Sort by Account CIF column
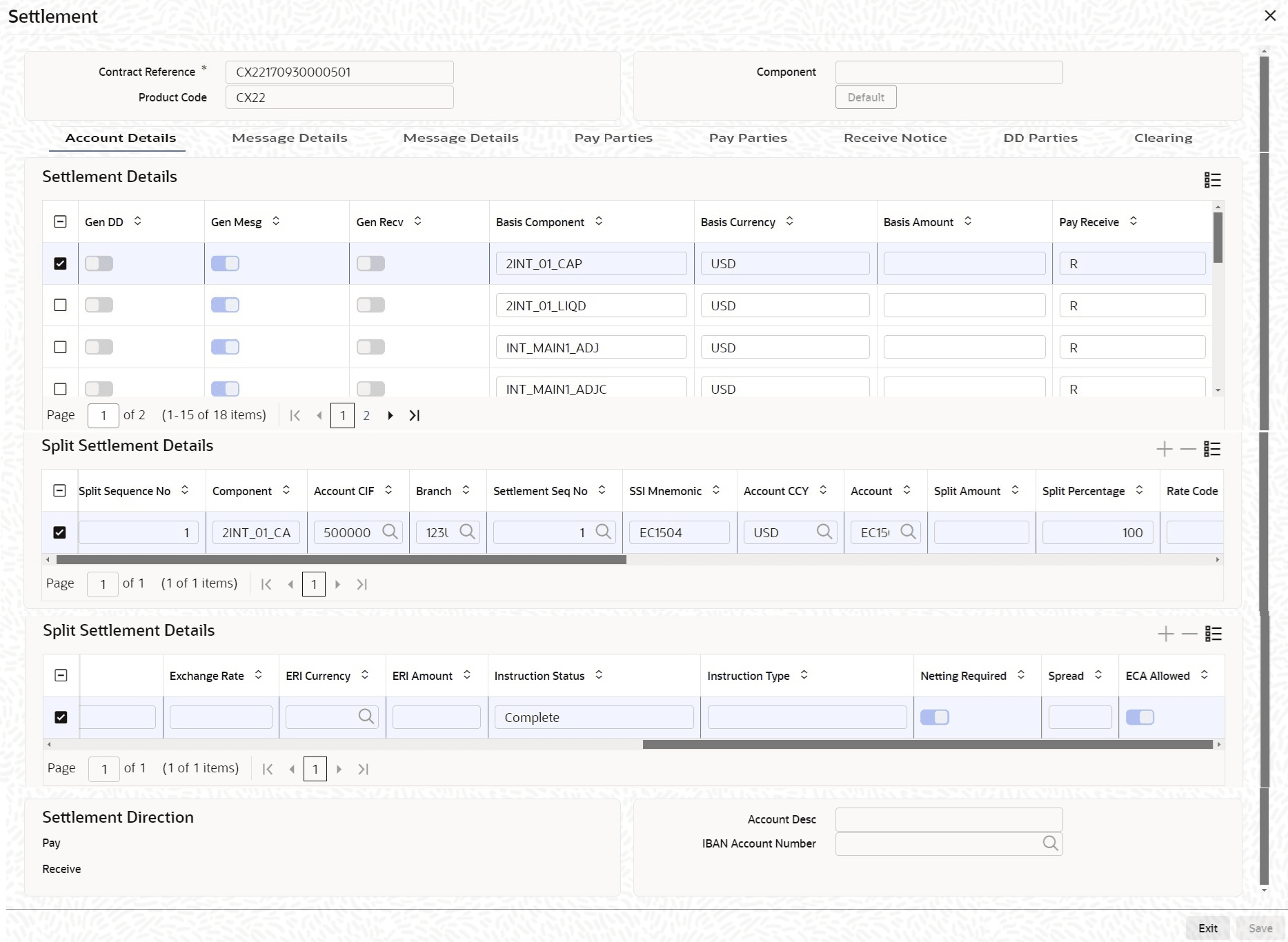 pyautogui.click(x=388, y=490)
